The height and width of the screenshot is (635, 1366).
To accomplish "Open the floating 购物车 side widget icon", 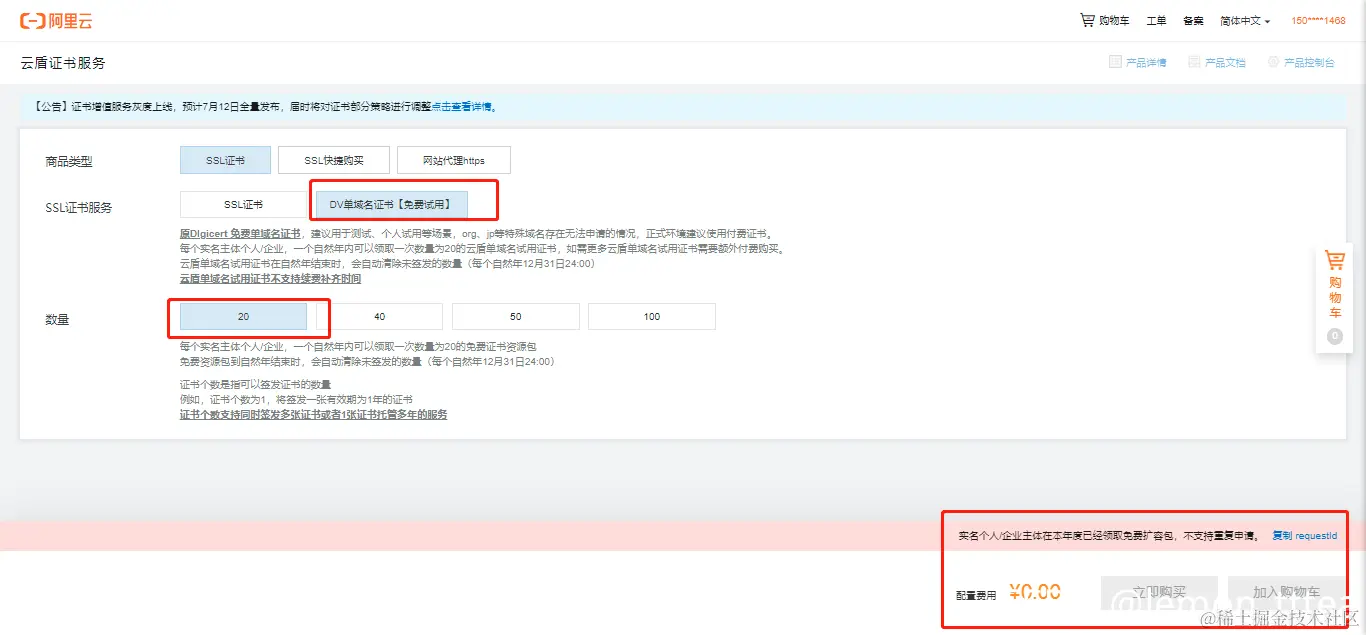I will [1335, 261].
